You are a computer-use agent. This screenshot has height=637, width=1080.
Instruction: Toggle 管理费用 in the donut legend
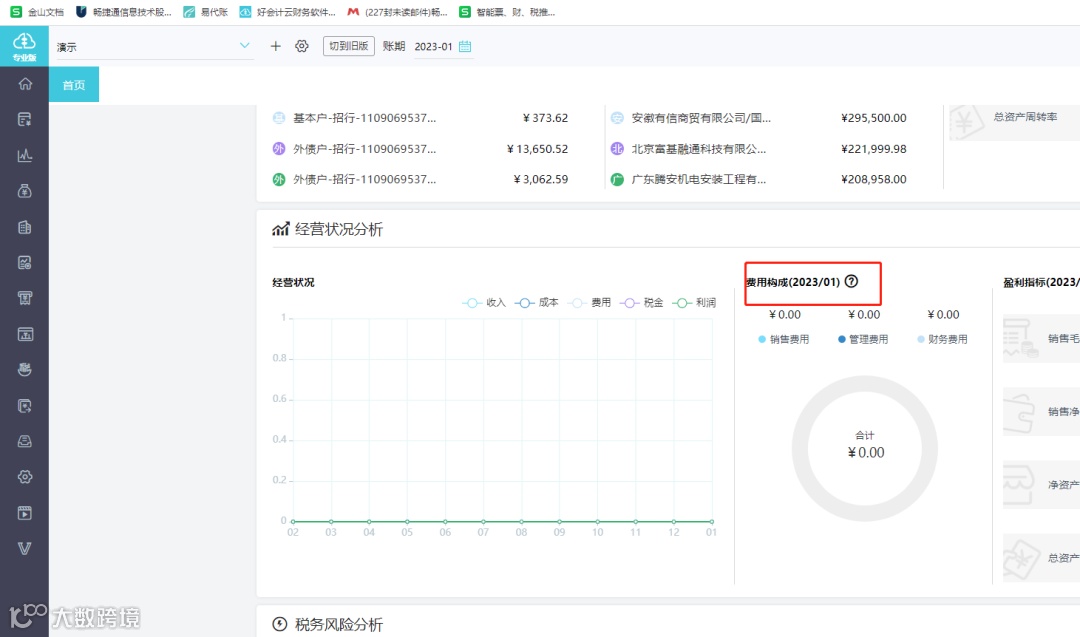[x=863, y=339]
